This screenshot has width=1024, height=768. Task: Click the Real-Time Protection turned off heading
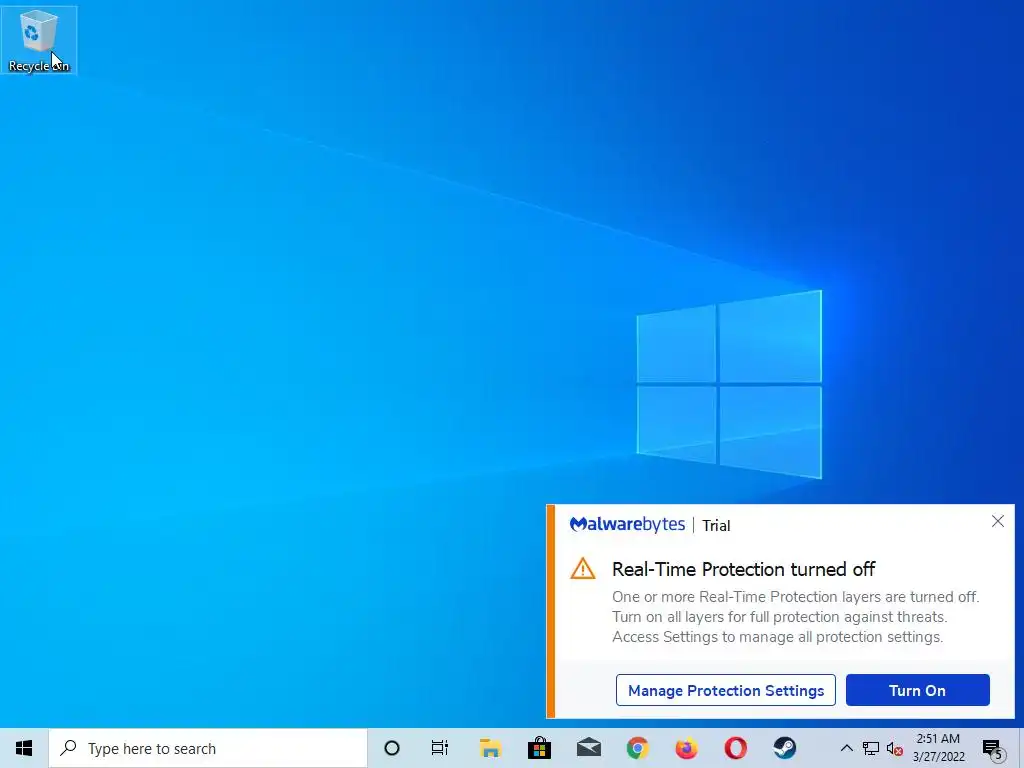click(x=743, y=569)
